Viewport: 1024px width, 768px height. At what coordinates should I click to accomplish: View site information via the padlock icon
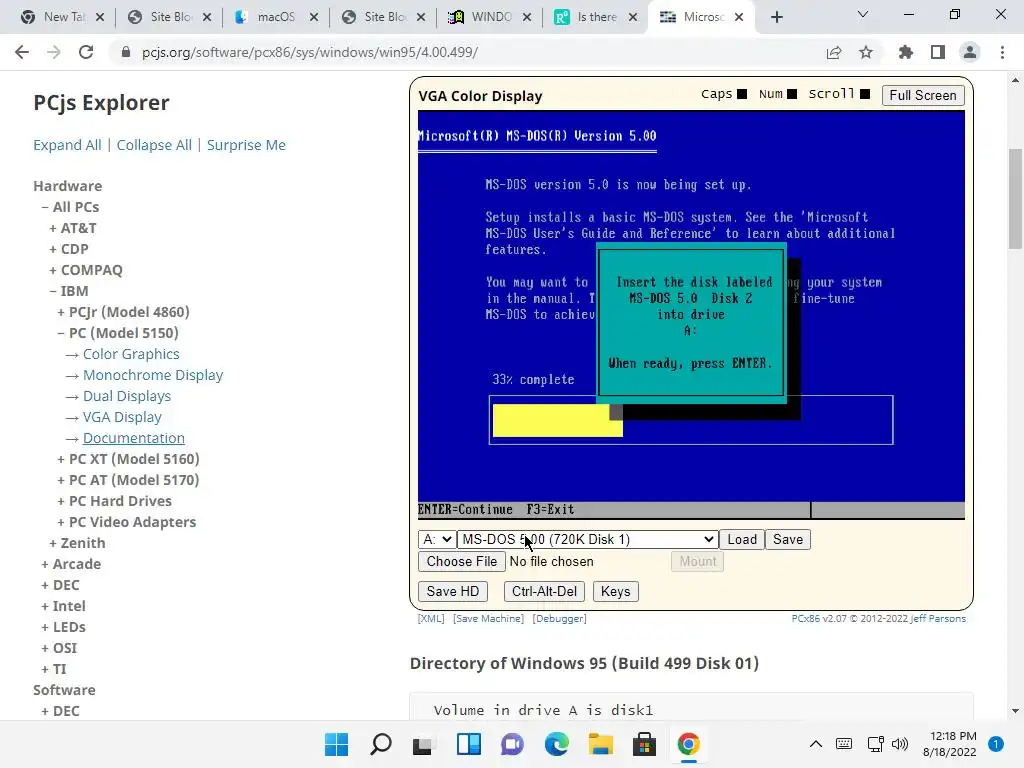125,52
